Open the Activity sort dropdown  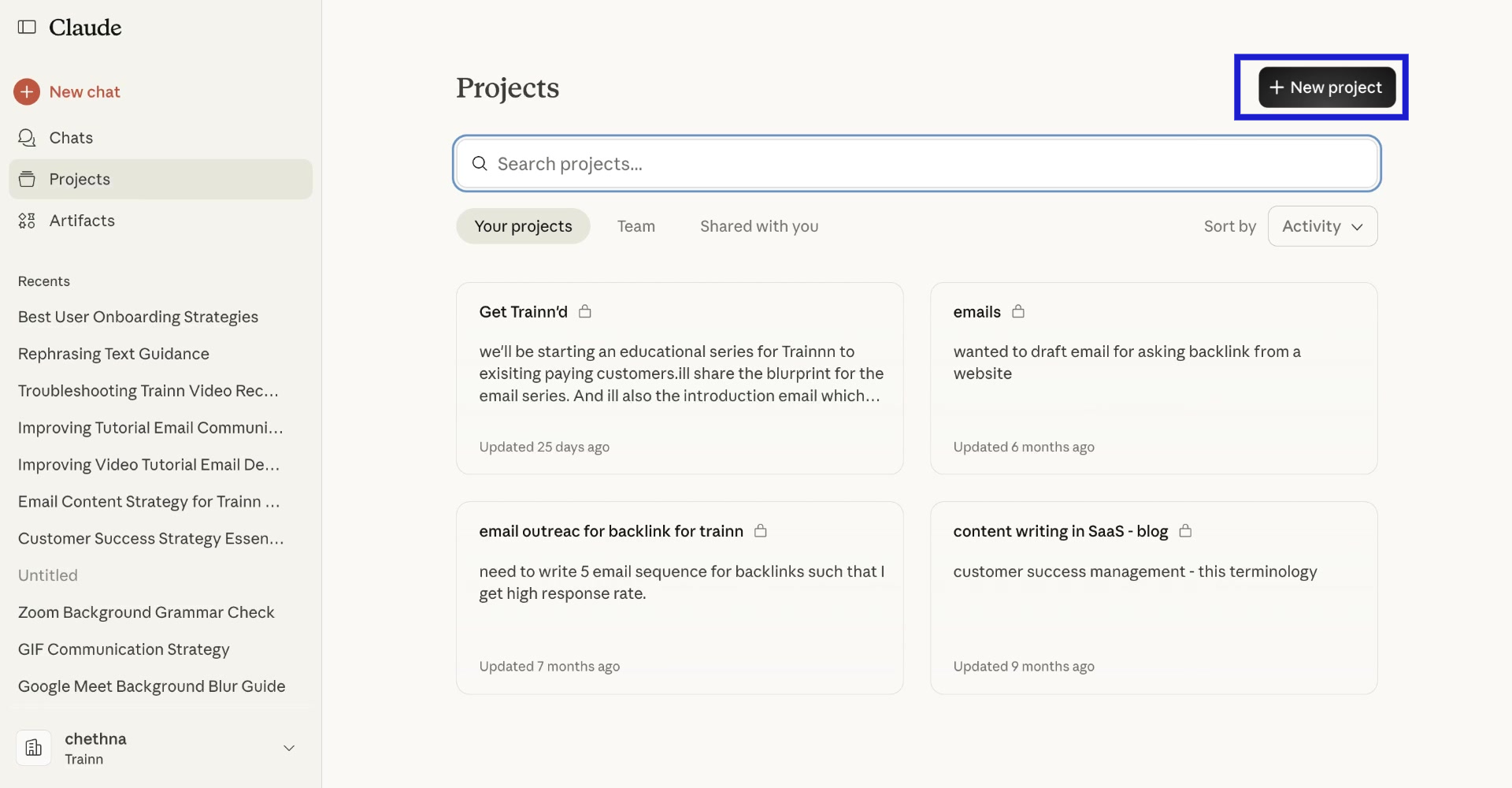pos(1322,226)
